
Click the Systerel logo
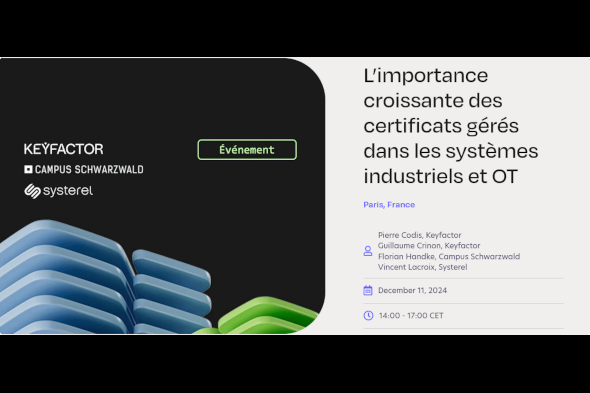click(58, 191)
